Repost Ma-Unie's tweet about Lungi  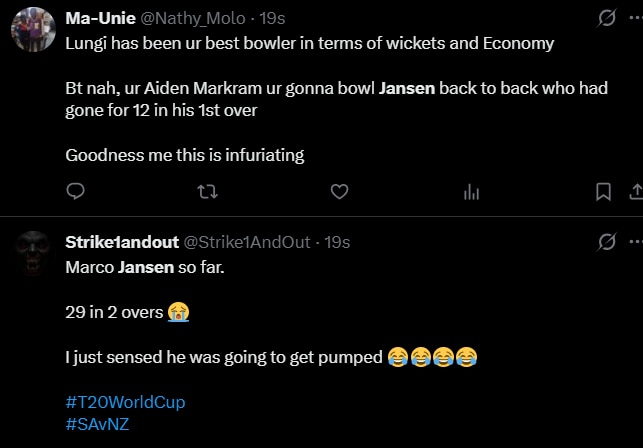(x=207, y=191)
